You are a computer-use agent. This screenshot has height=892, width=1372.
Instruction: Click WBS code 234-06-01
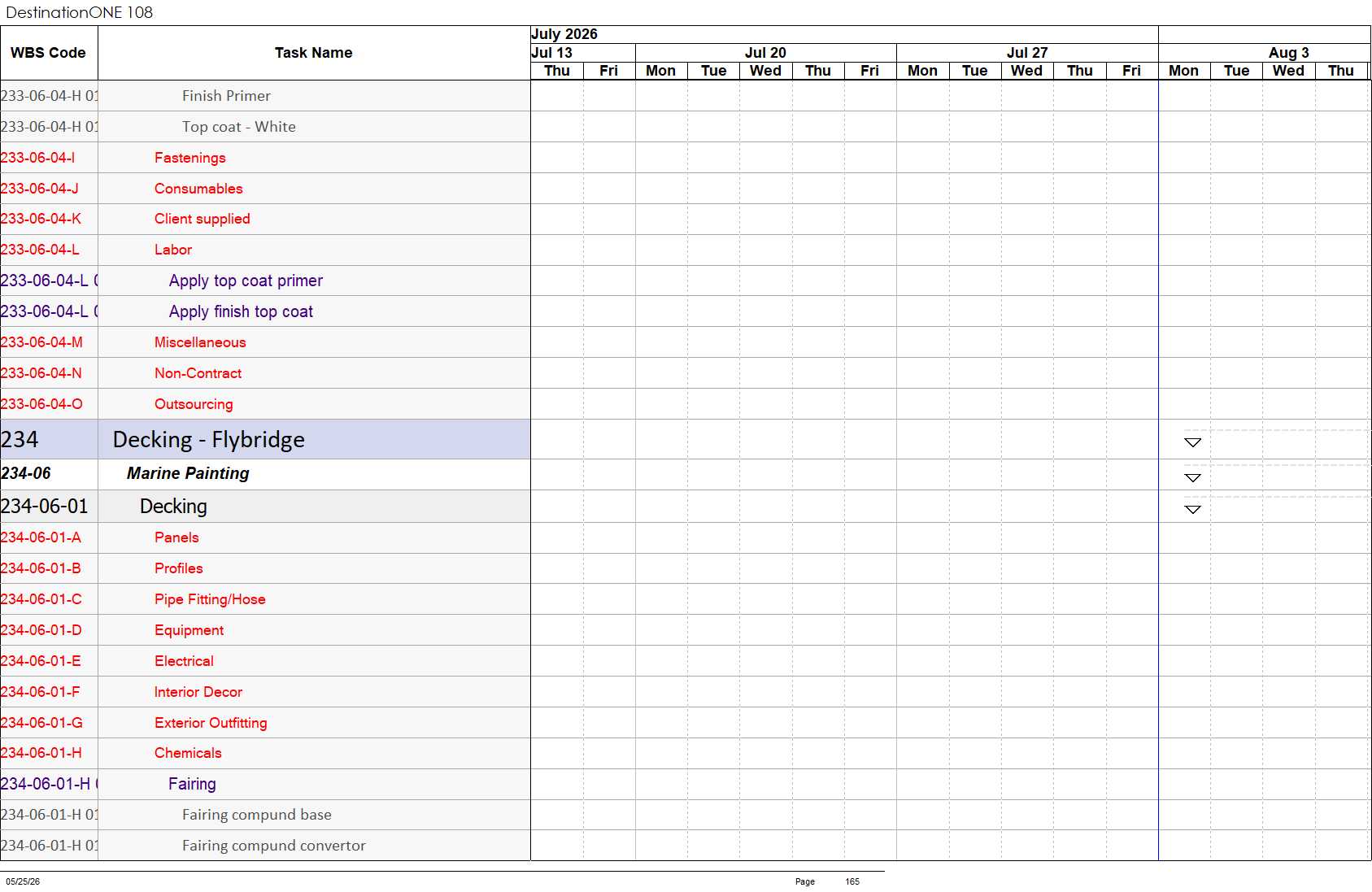point(44,506)
